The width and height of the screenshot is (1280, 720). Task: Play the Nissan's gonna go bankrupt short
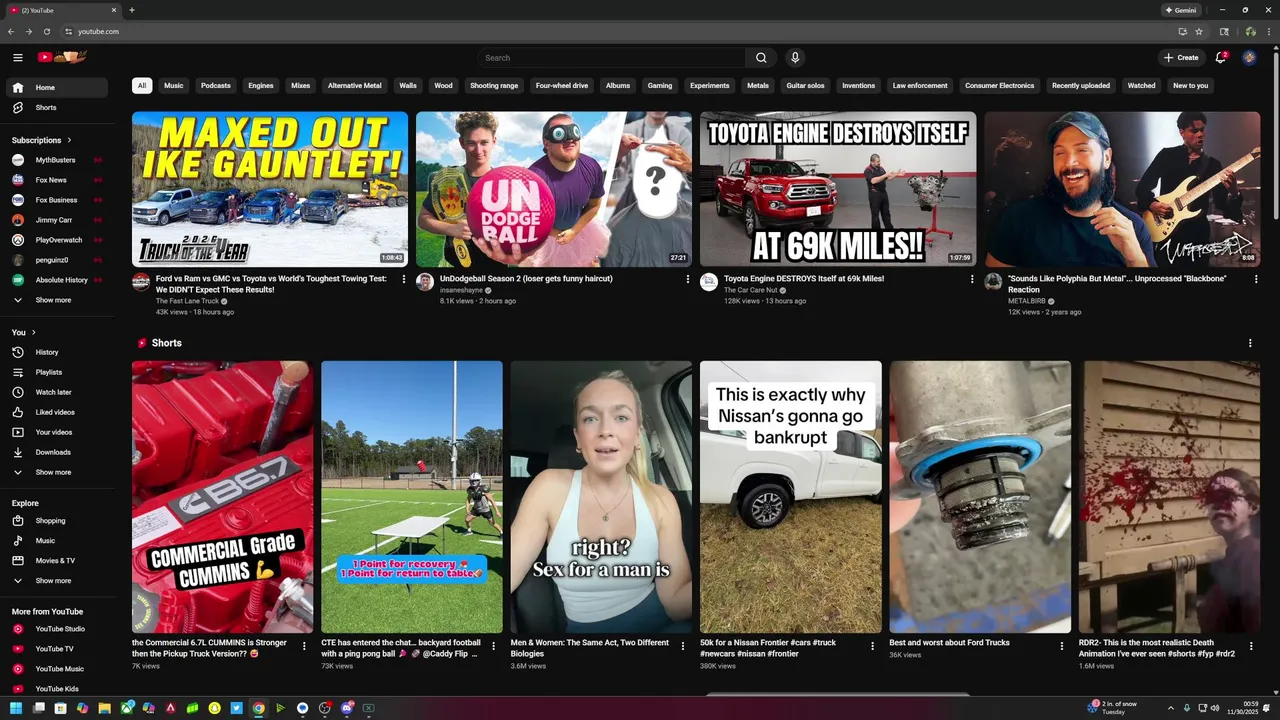coord(791,497)
